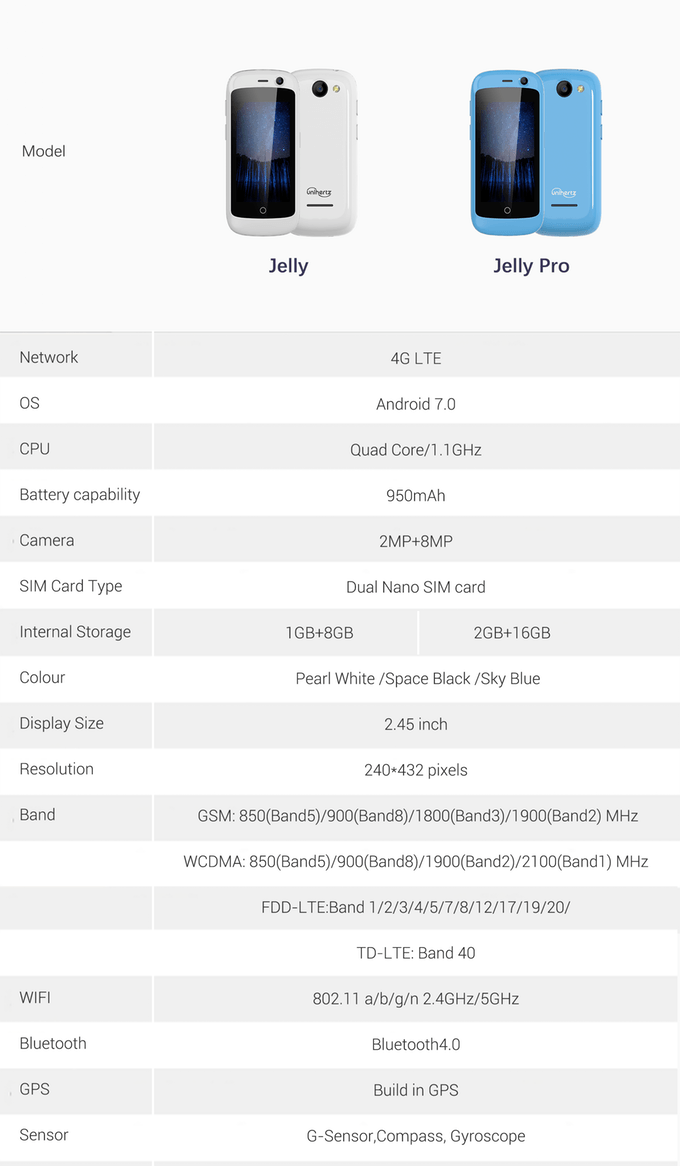Click the Dual Nano SIM card value
Screen dimensions: 680x1166
coord(416,587)
